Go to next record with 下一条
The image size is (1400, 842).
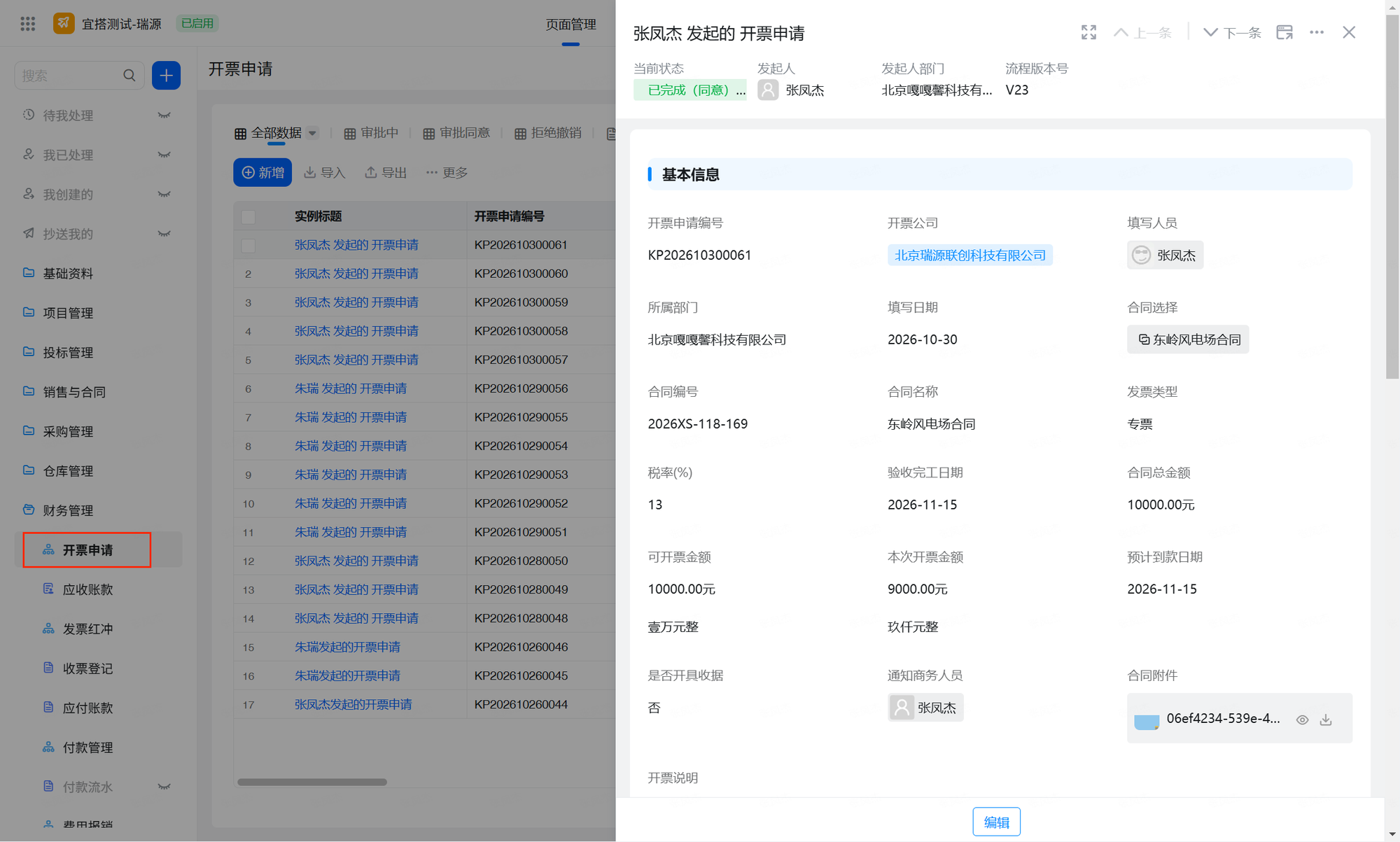point(1232,32)
